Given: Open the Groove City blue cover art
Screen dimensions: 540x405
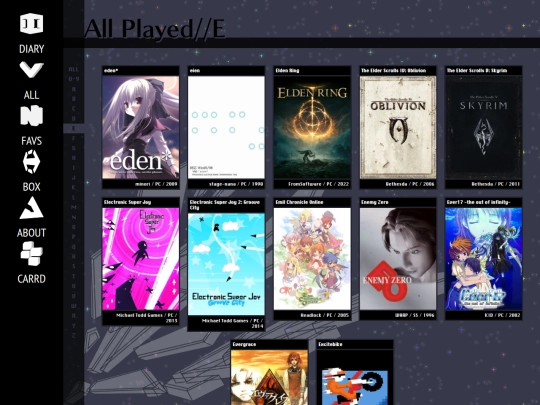Looking at the screenshot, I should point(226,264).
